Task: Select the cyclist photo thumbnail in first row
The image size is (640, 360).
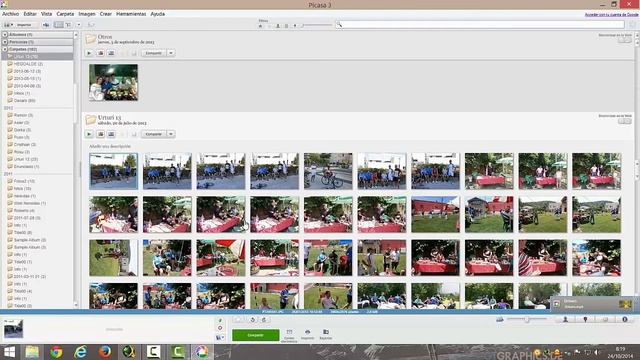Action: (x=328, y=171)
